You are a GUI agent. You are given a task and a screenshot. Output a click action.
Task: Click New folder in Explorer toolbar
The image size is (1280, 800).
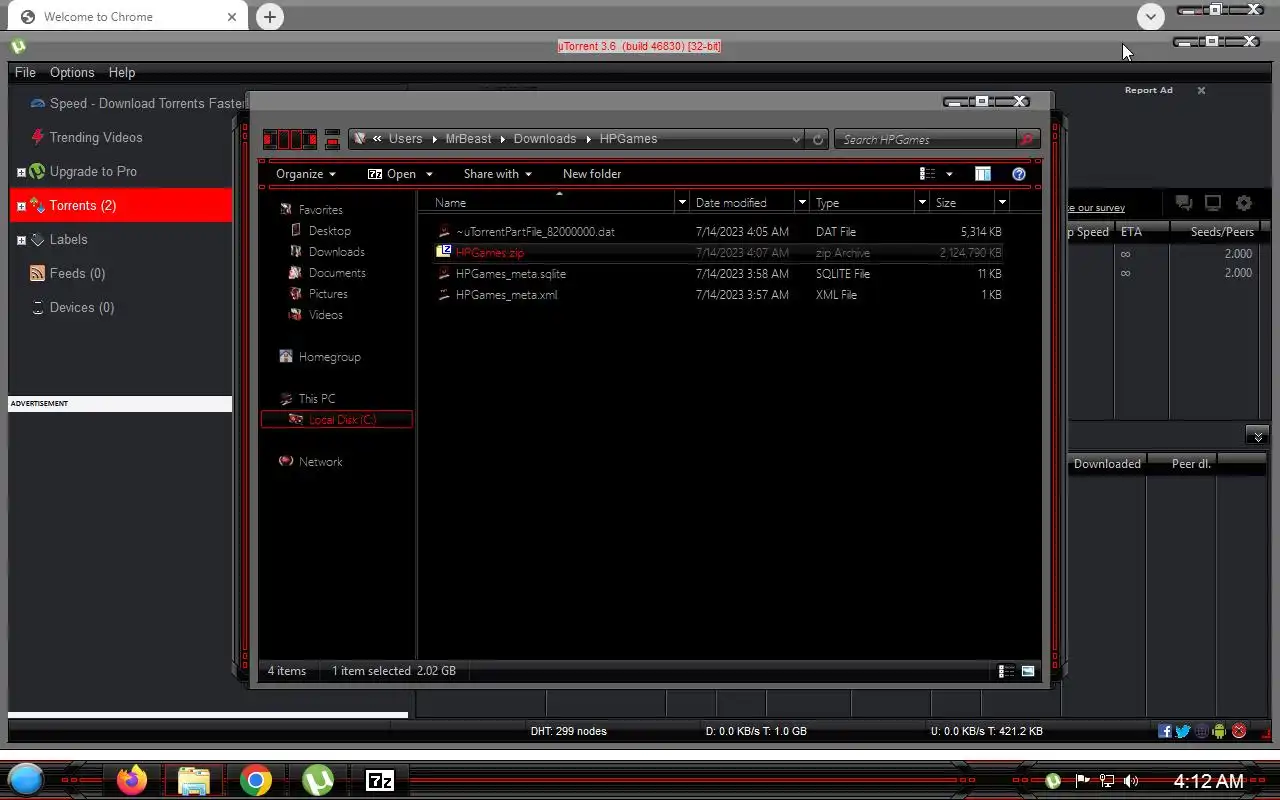592,174
